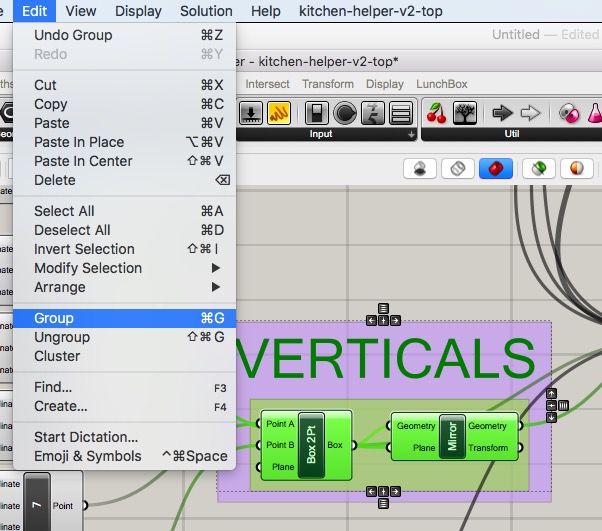Choose Deselect All
Screen dimensions: 602x531
(x=124, y=230)
